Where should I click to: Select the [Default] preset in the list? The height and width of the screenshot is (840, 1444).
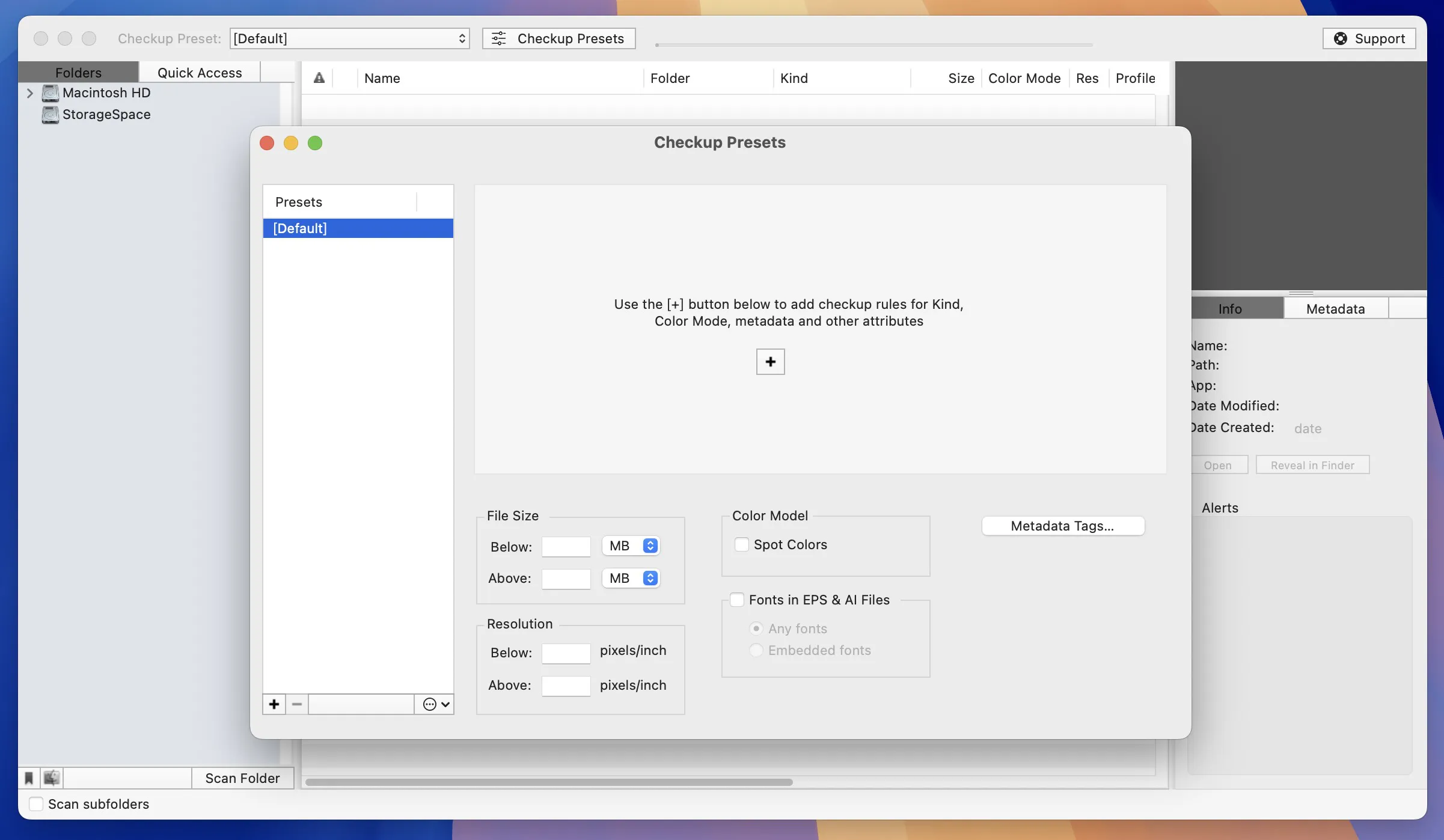[358, 228]
